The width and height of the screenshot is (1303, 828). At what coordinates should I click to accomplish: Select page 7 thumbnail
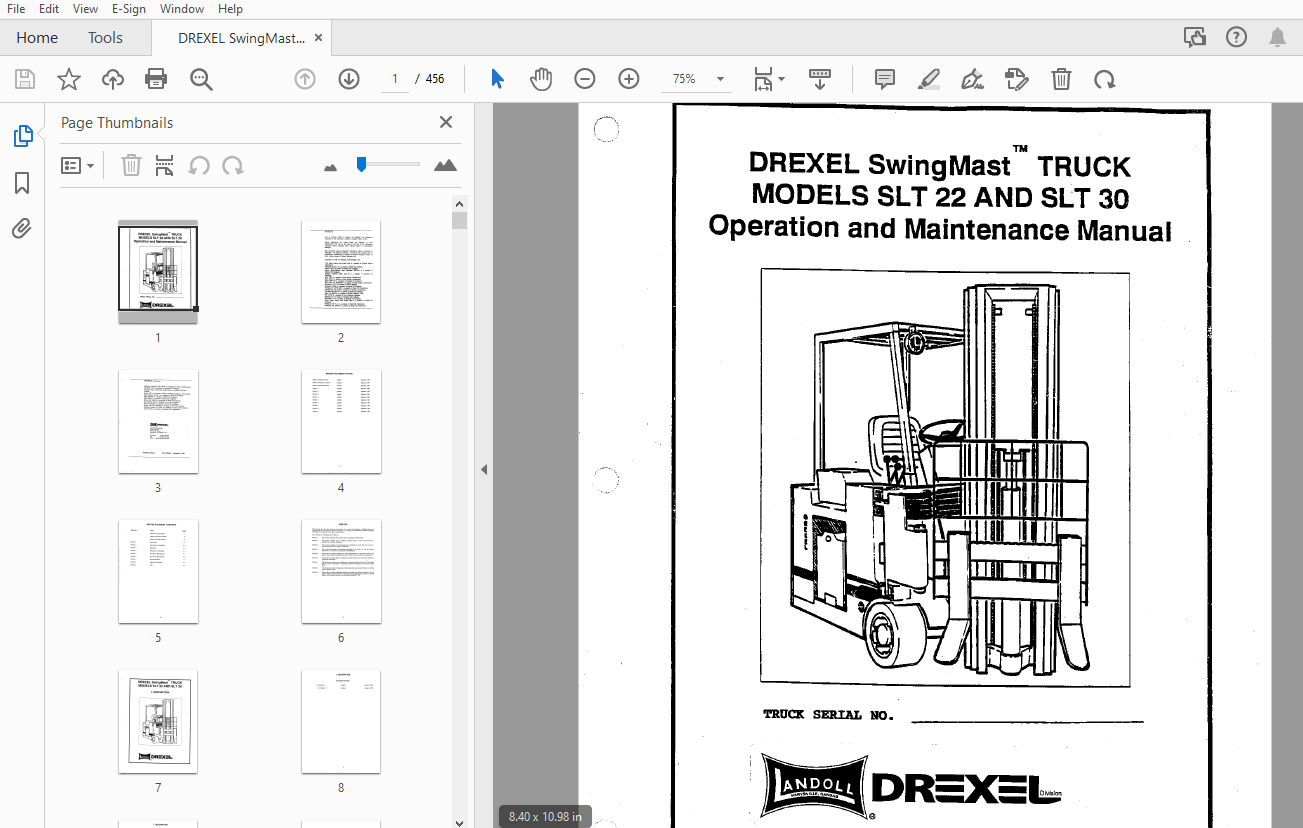[158, 721]
